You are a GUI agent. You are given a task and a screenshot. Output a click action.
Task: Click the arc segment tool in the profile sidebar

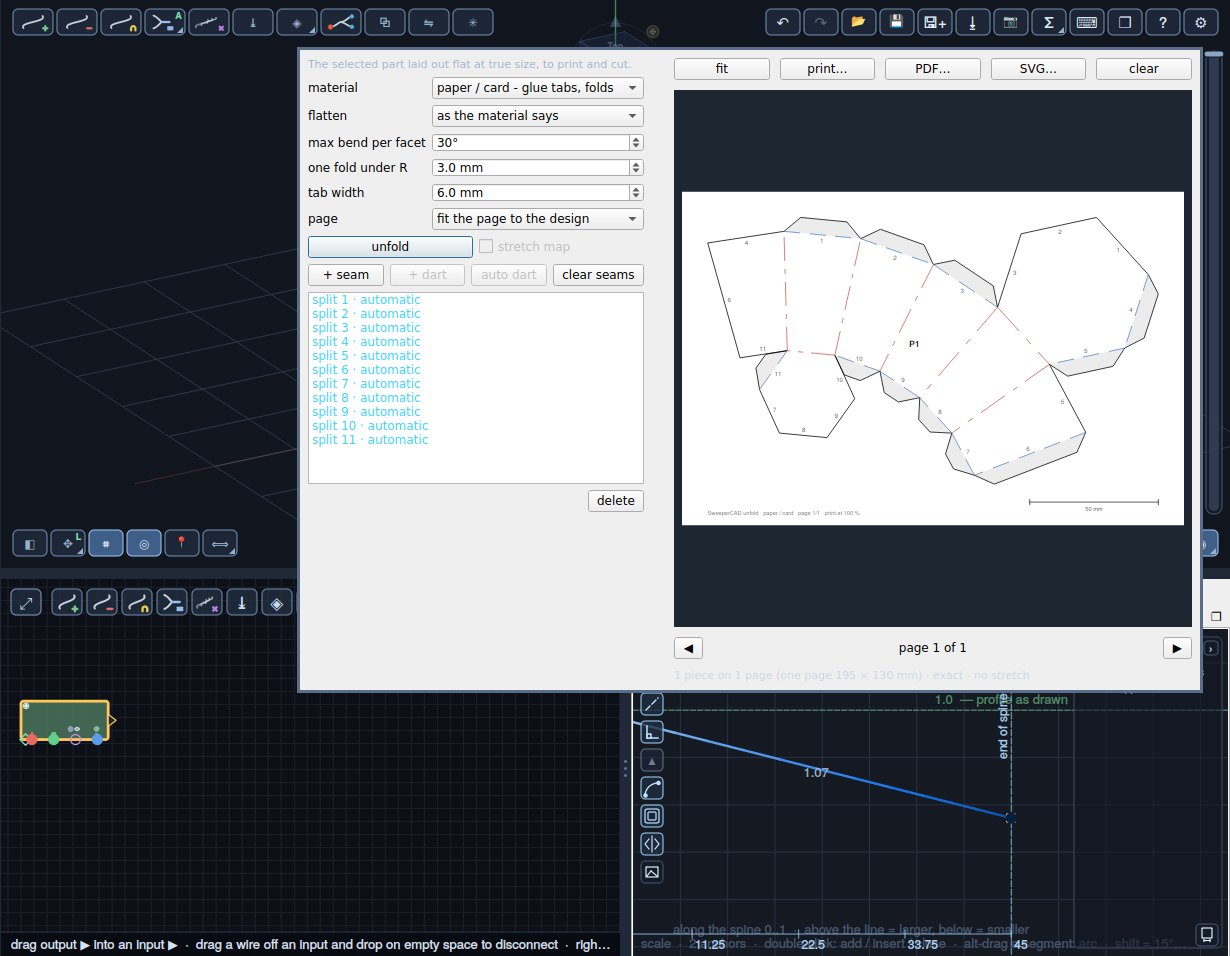click(652, 788)
